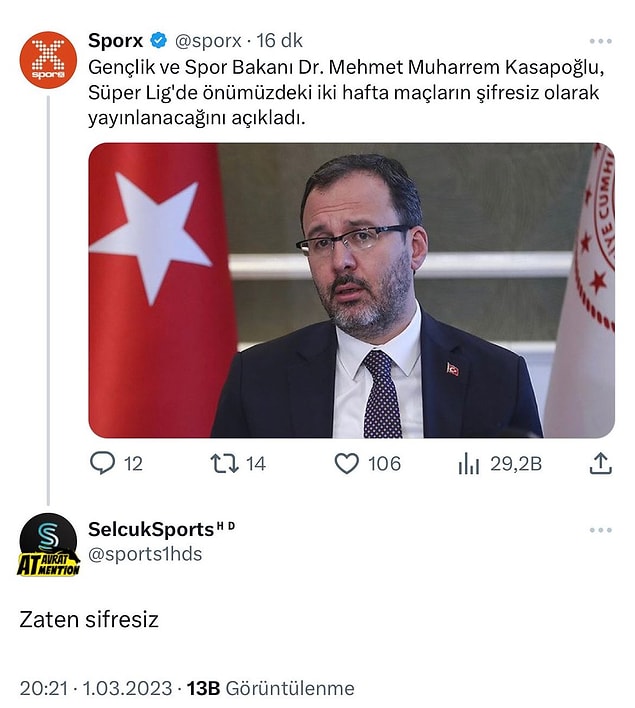Open more options menu on SelcukSports reply
Image resolution: width=635 pixels, height=708 pixels.
(600, 530)
